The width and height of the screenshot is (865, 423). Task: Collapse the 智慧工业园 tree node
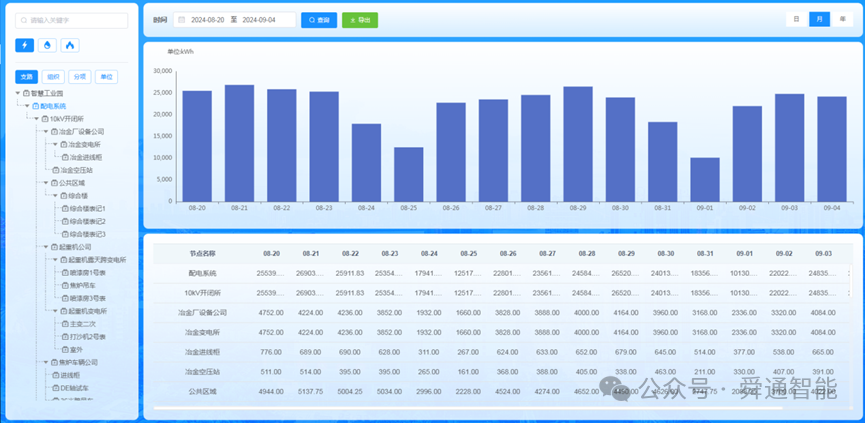point(18,93)
